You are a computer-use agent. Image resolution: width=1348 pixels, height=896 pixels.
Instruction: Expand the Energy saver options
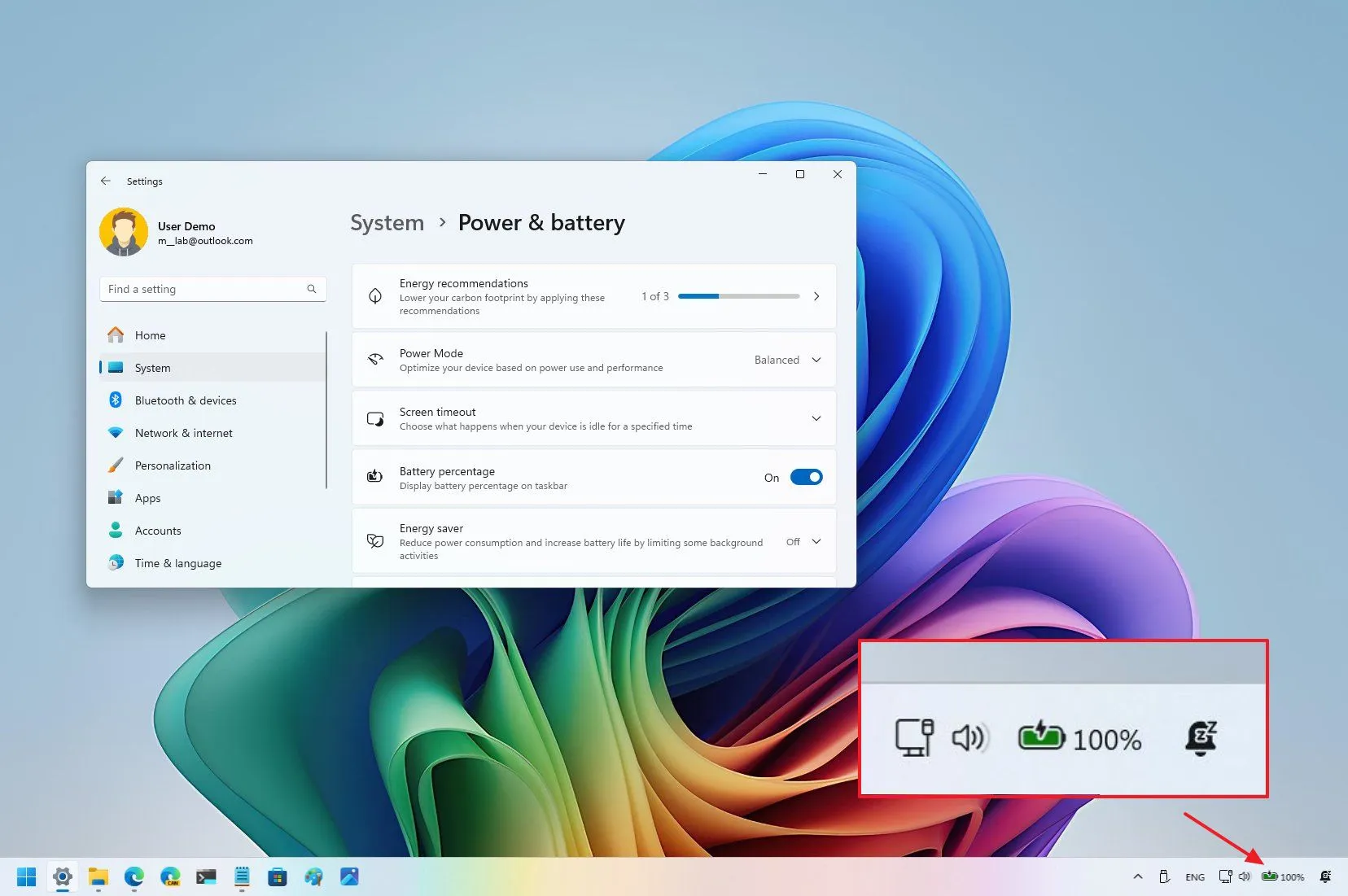pos(816,541)
